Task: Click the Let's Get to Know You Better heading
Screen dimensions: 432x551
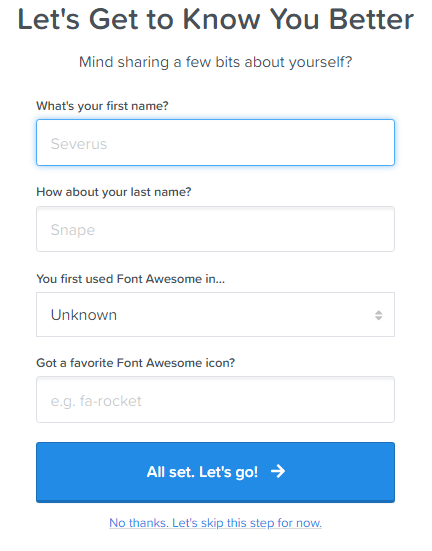Action: [216, 19]
